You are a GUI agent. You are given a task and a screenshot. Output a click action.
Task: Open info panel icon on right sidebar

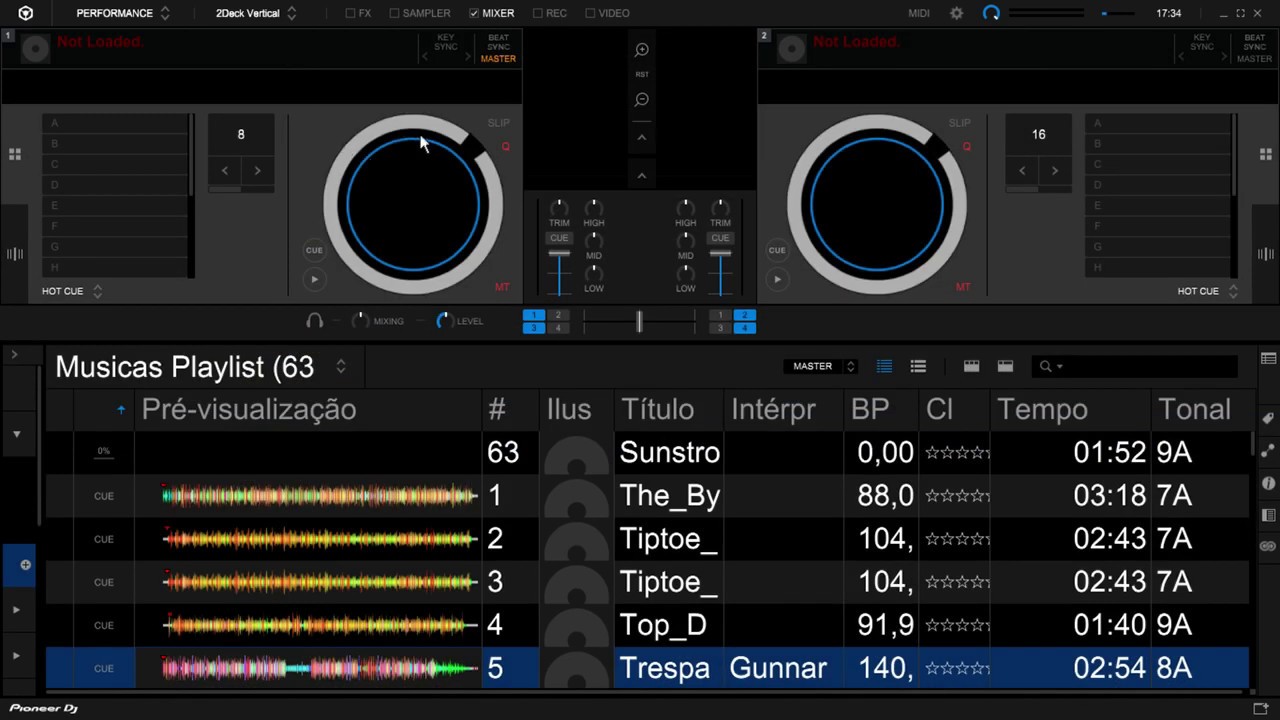1268,483
